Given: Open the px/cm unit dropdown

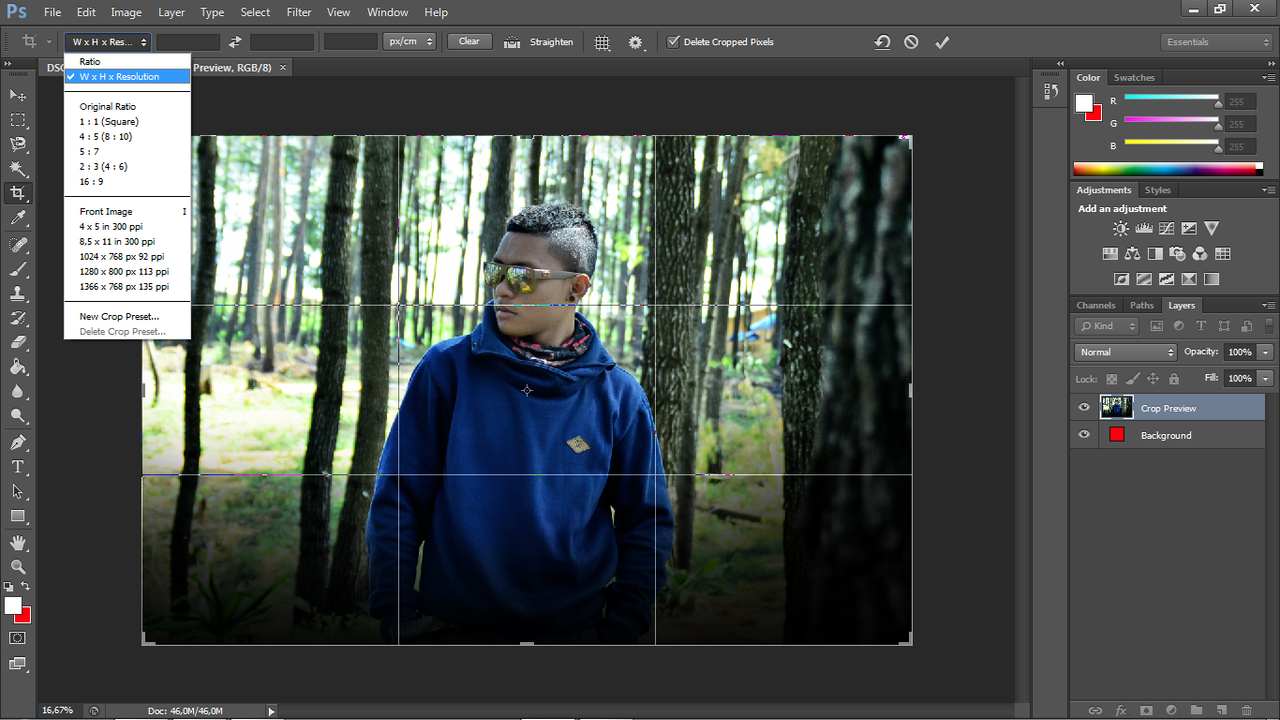Looking at the screenshot, I should 409,42.
